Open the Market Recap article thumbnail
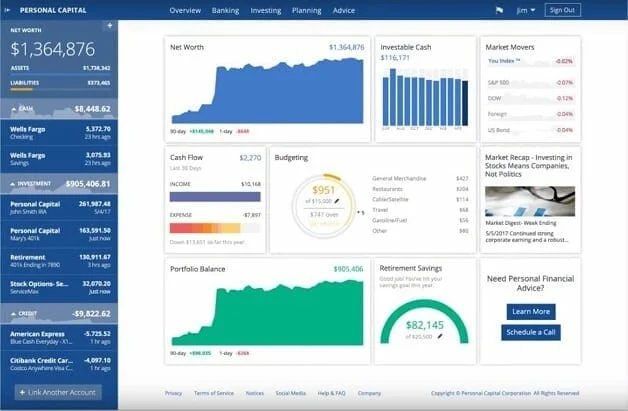 pos(530,201)
